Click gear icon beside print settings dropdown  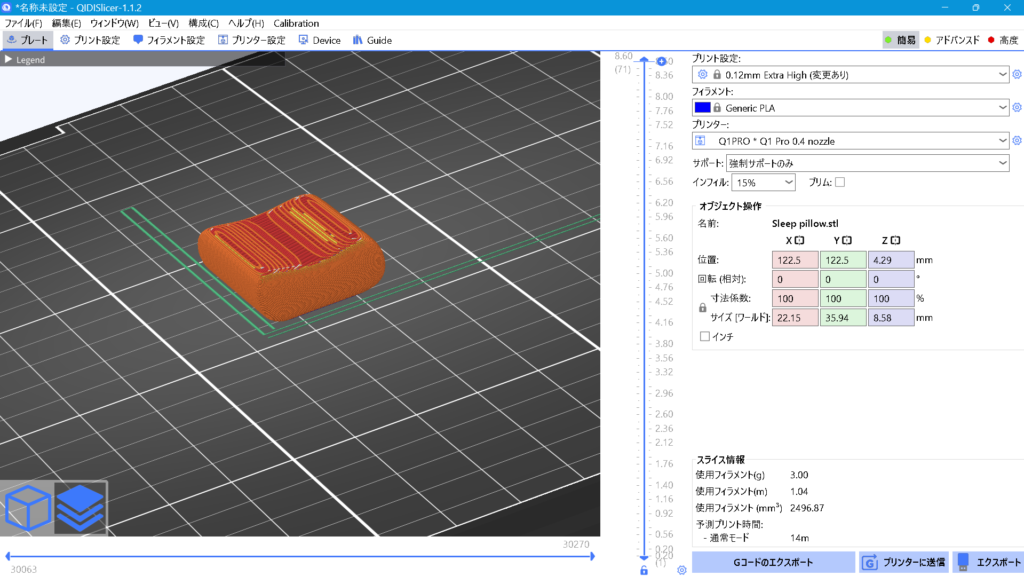(1017, 75)
